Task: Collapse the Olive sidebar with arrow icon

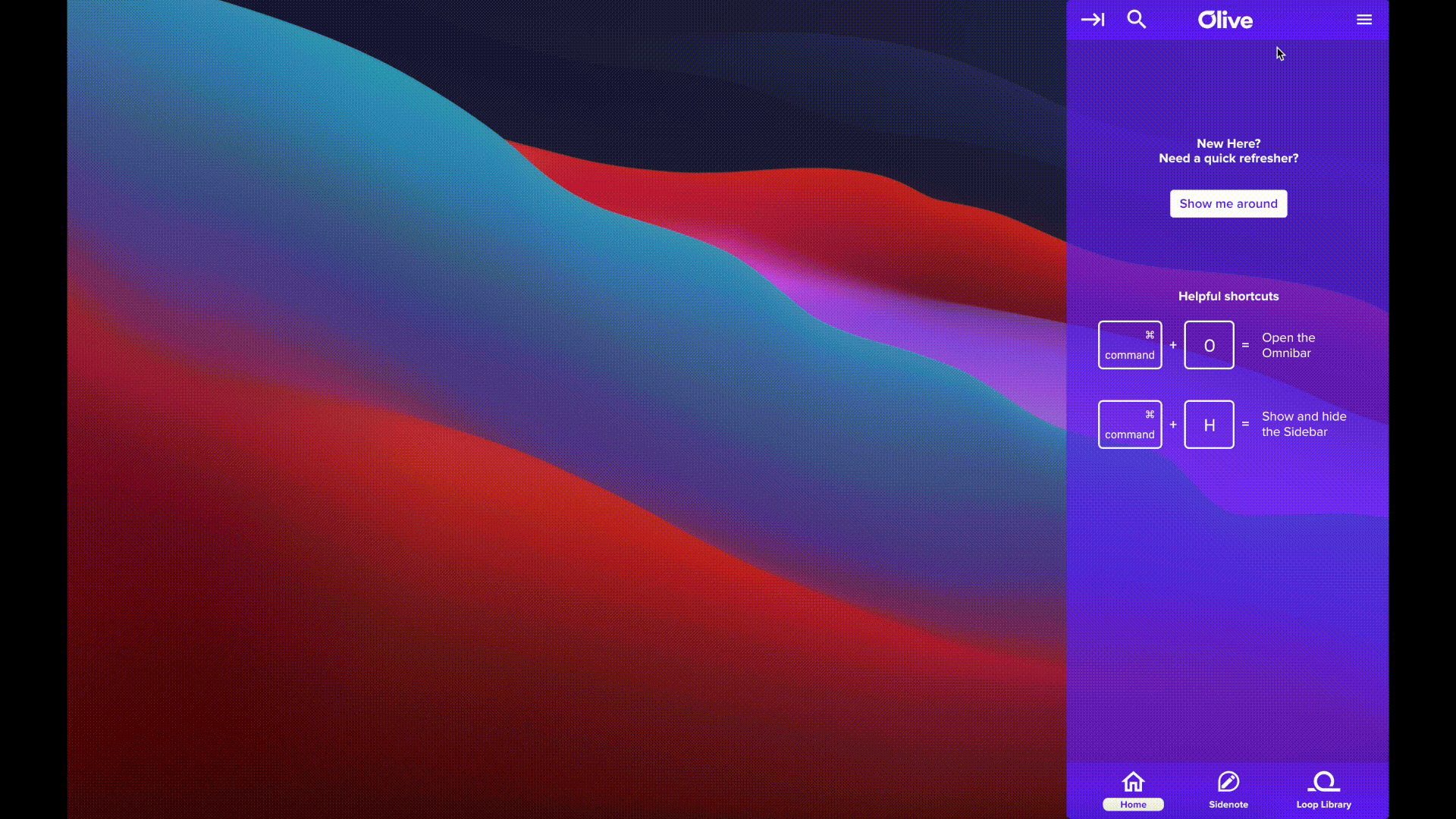Action: [1093, 20]
